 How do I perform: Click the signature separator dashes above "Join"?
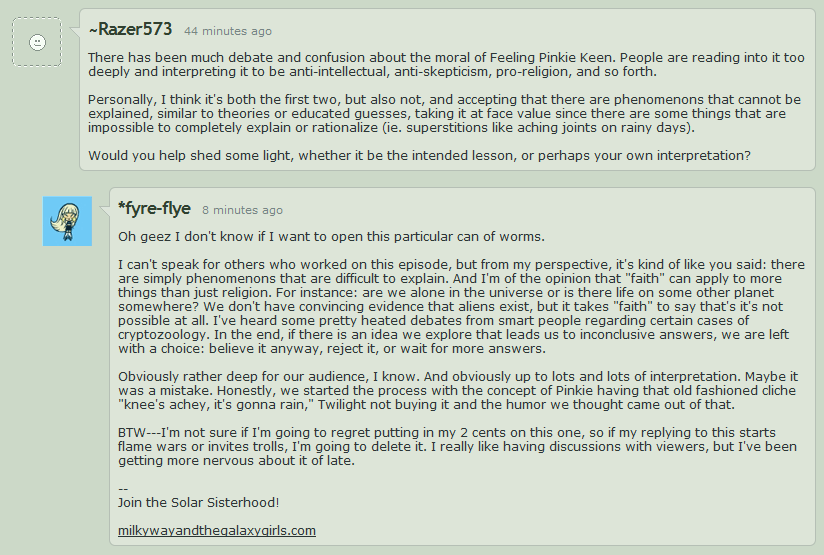[122, 487]
